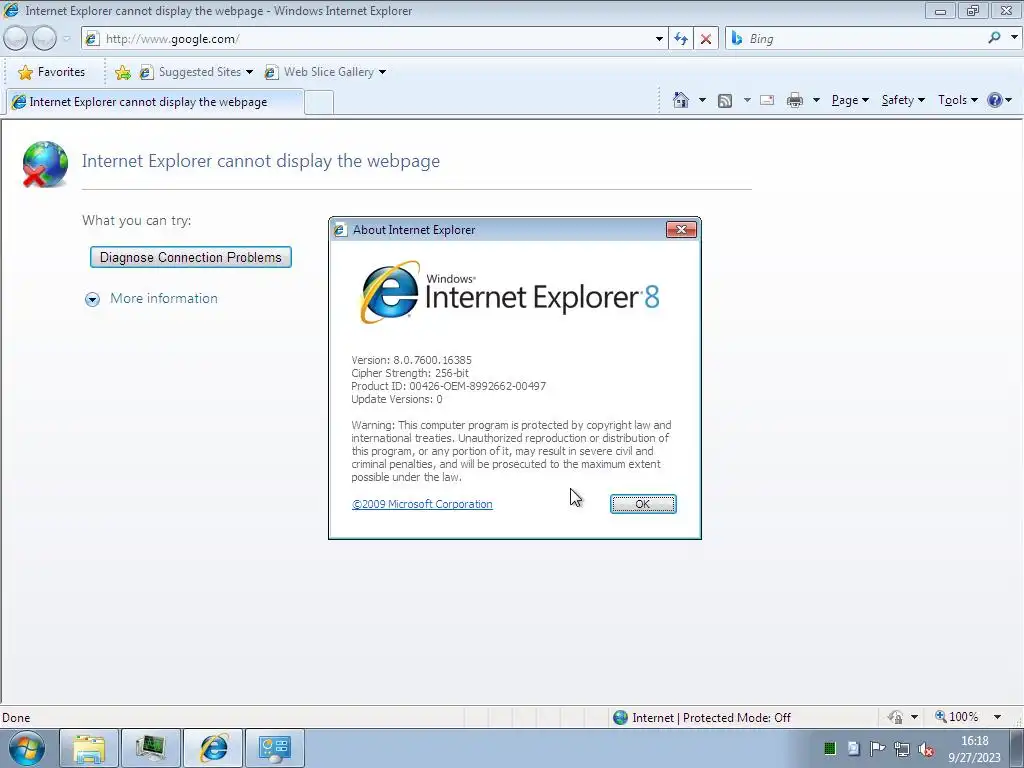Click the Back navigation button
This screenshot has width=1024, height=768.
click(15, 39)
